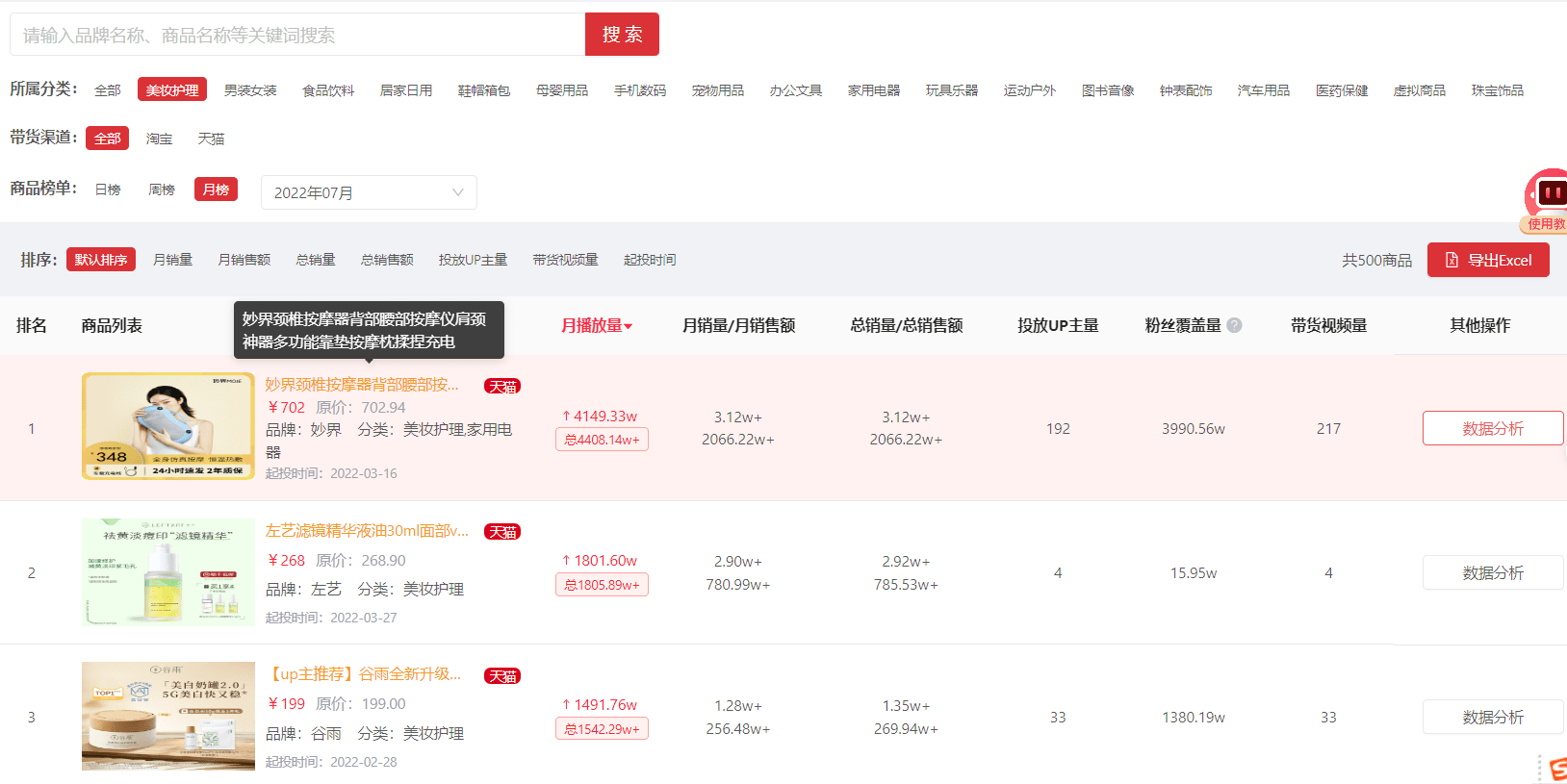Select 全部 under 带货渠道
The width and height of the screenshot is (1567, 784).
point(107,139)
